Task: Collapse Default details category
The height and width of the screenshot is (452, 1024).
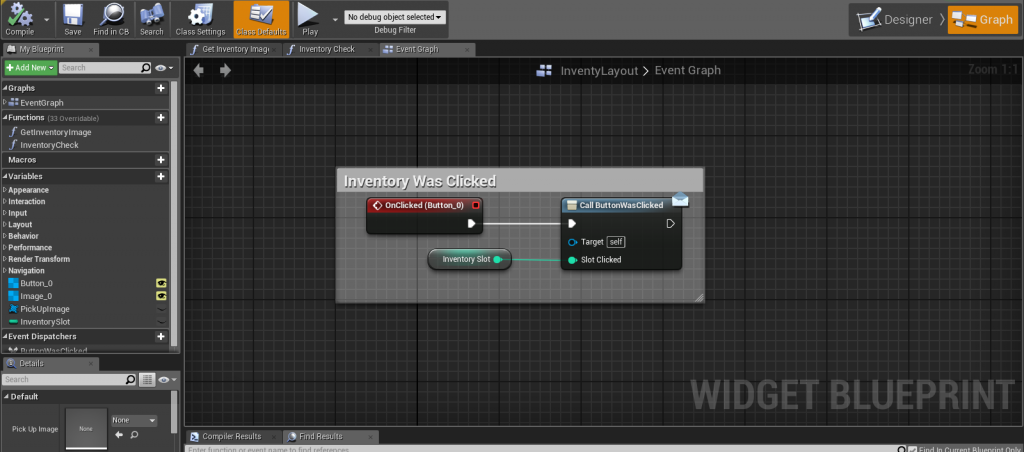Action: point(5,396)
